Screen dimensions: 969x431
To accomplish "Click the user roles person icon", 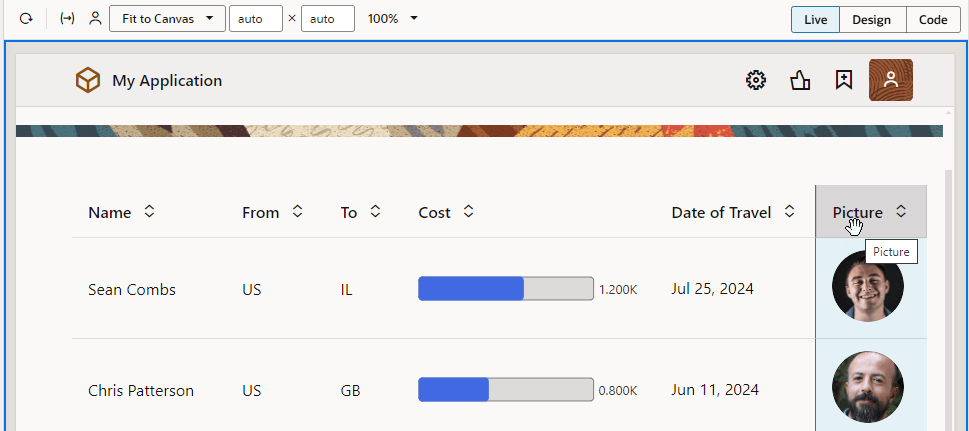I will [95, 19].
